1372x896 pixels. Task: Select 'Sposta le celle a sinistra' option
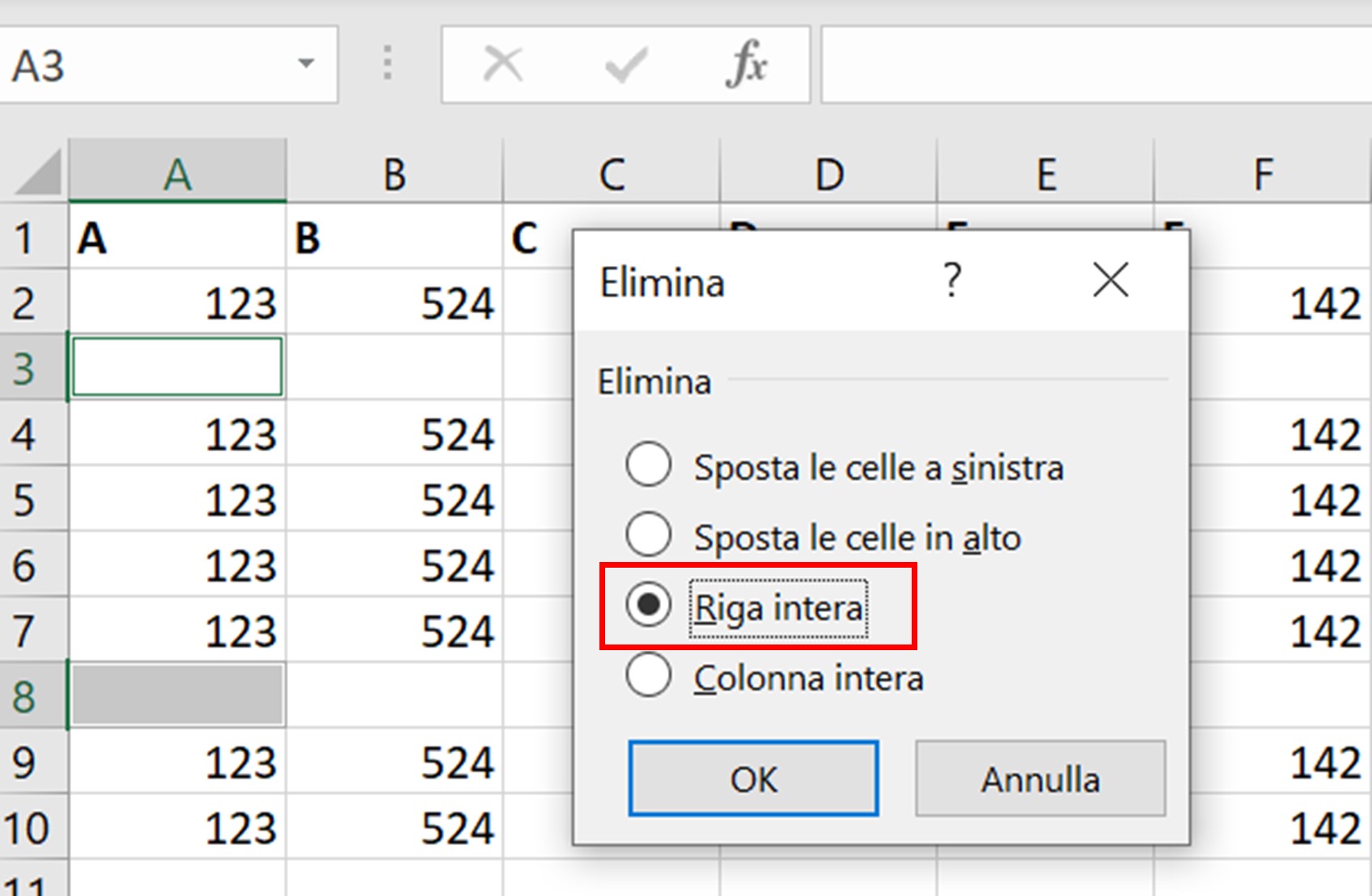[x=845, y=467]
